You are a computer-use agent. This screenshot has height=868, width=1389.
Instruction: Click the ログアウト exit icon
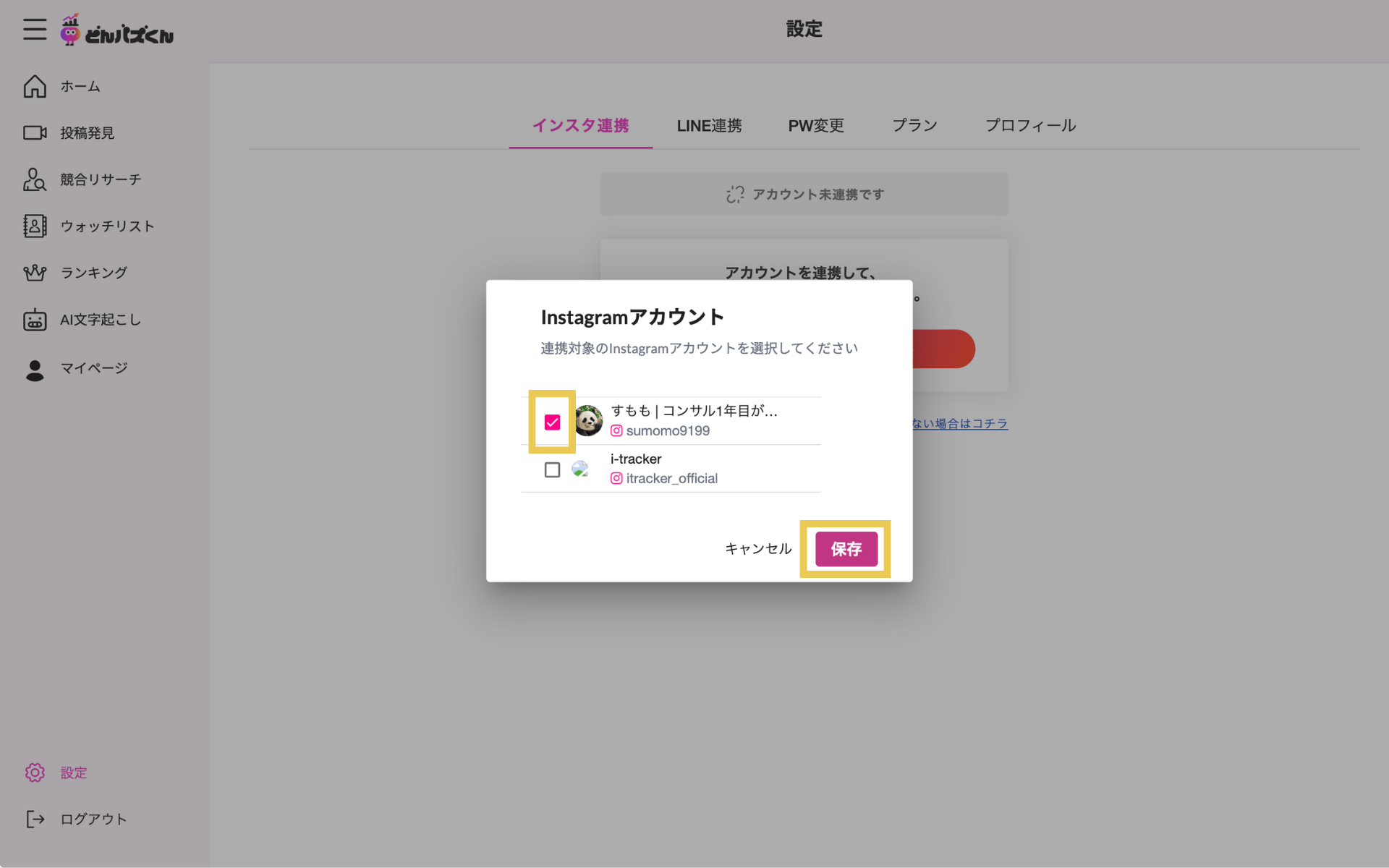35,819
